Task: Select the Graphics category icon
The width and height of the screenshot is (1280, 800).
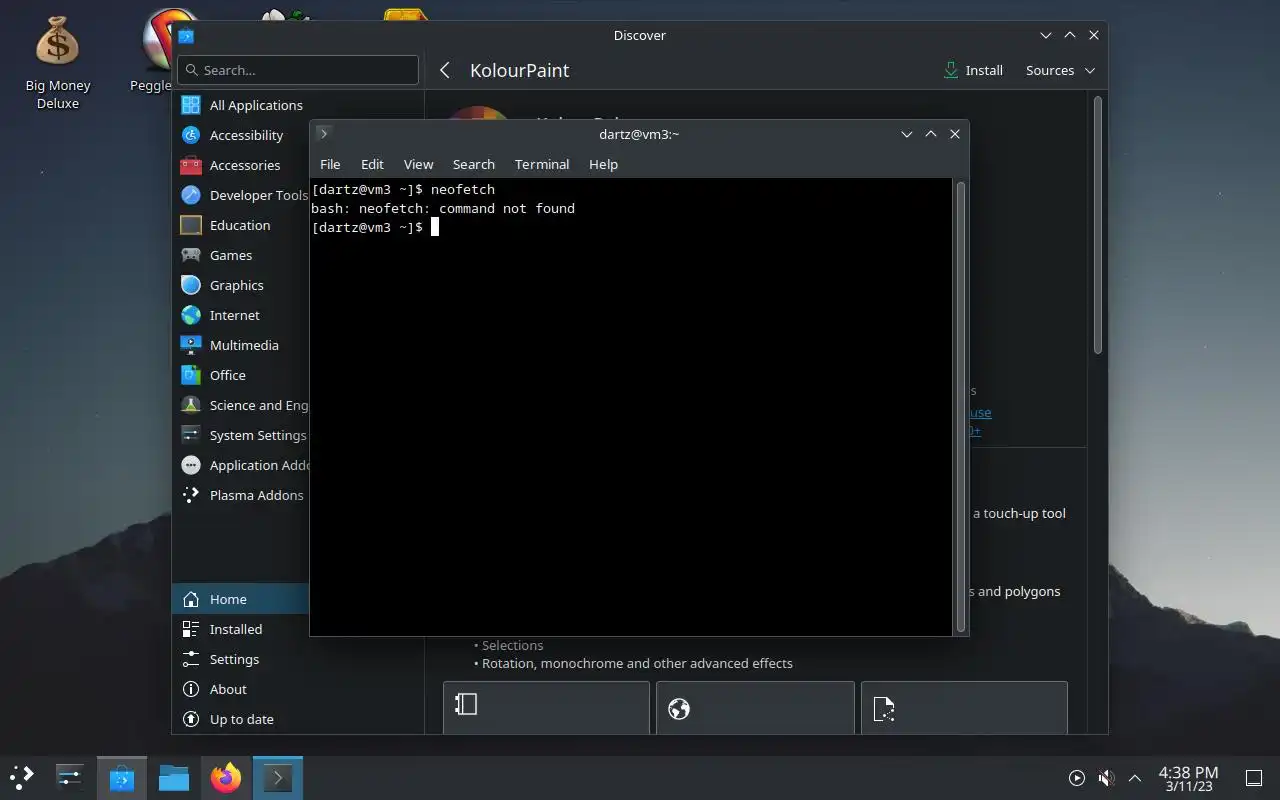Action: (191, 285)
